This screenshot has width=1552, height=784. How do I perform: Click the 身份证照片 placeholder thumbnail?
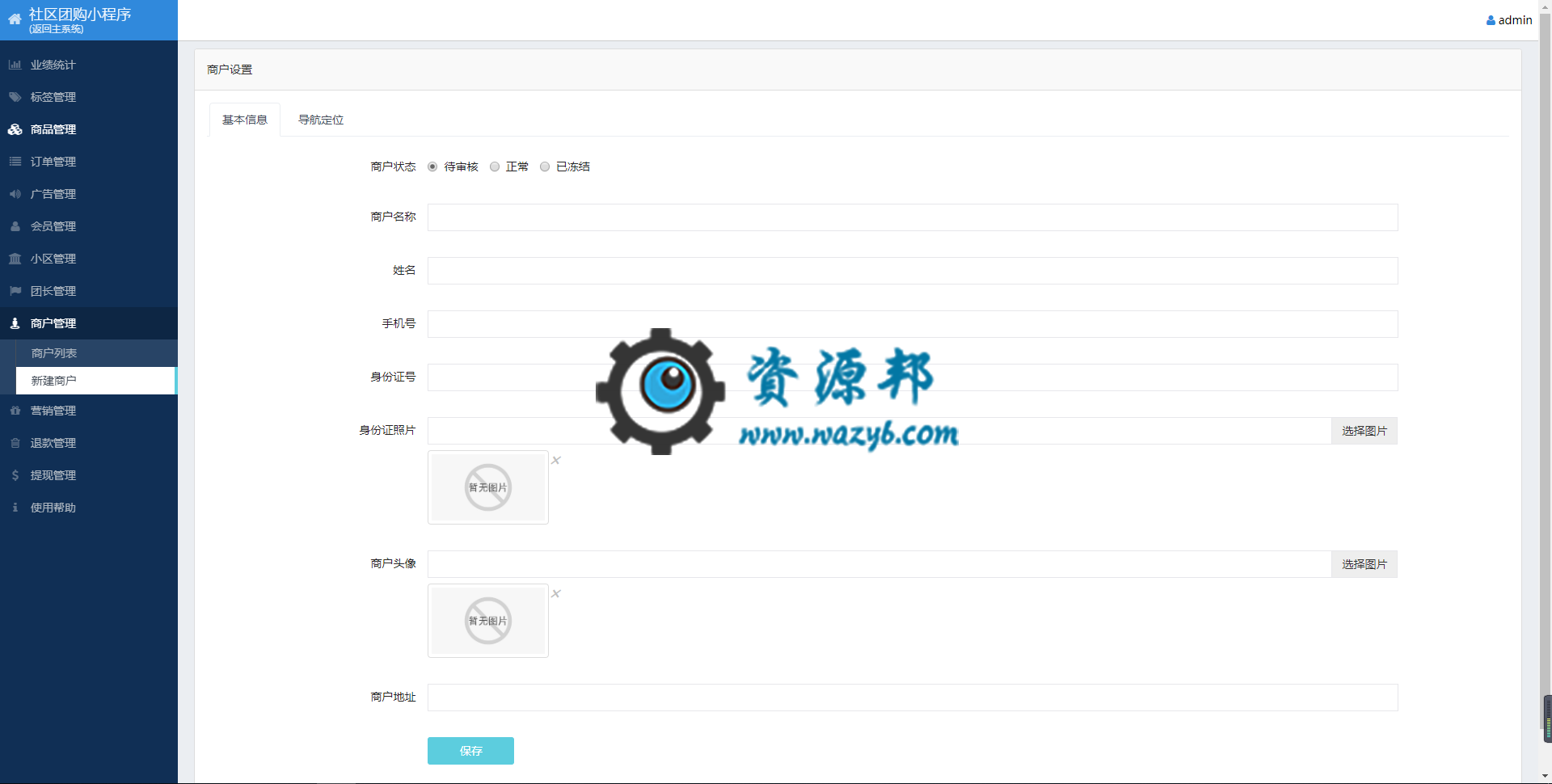[488, 487]
